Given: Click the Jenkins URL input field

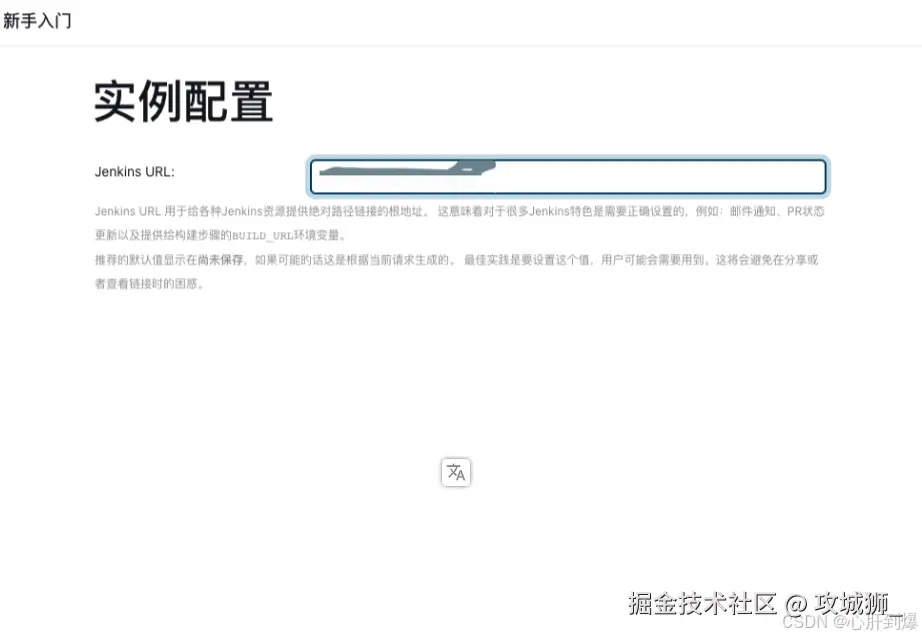Looking at the screenshot, I should 567,175.
